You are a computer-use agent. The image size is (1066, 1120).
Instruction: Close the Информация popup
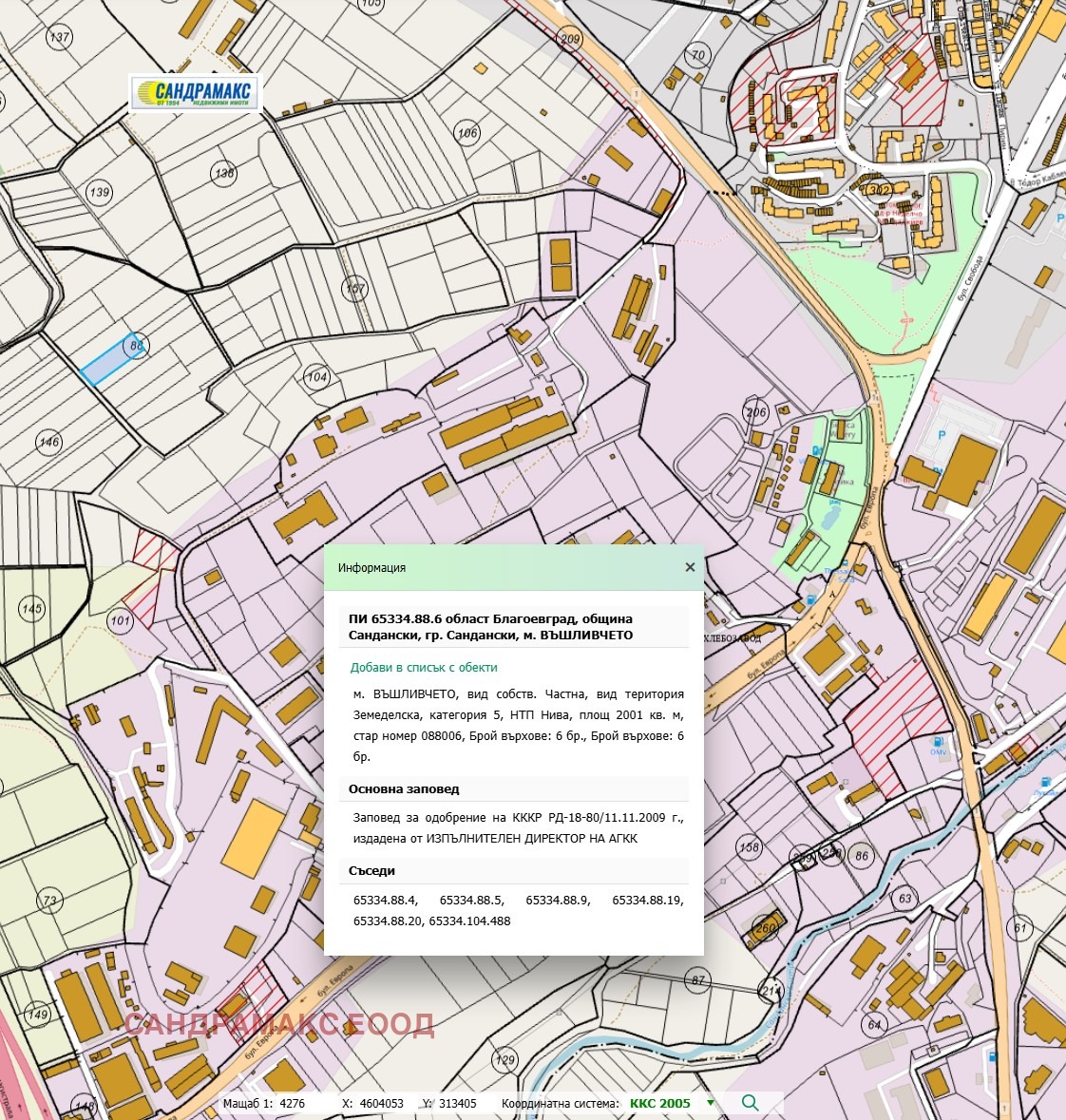(x=690, y=566)
